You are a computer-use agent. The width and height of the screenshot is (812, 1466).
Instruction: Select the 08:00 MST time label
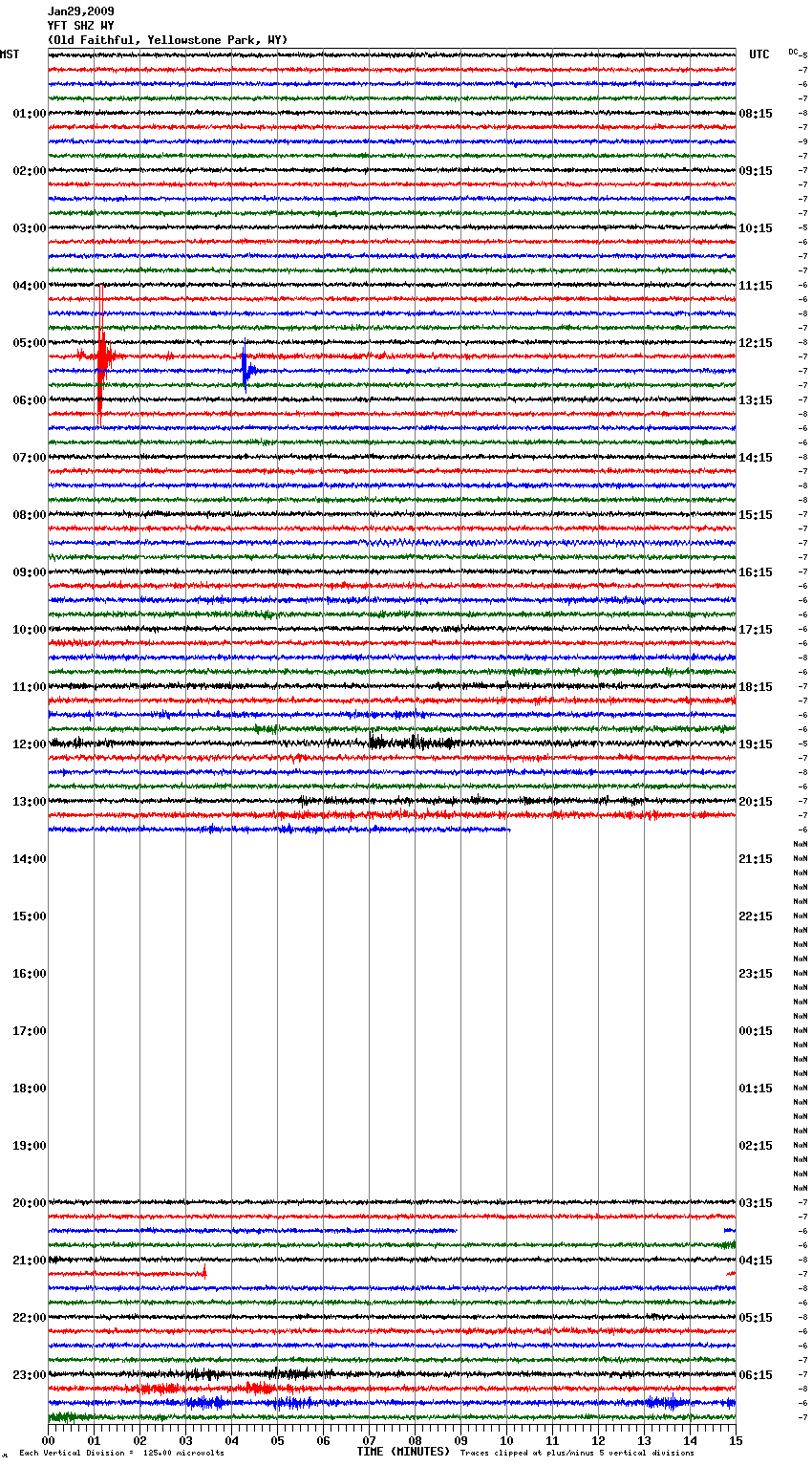pyautogui.click(x=30, y=515)
